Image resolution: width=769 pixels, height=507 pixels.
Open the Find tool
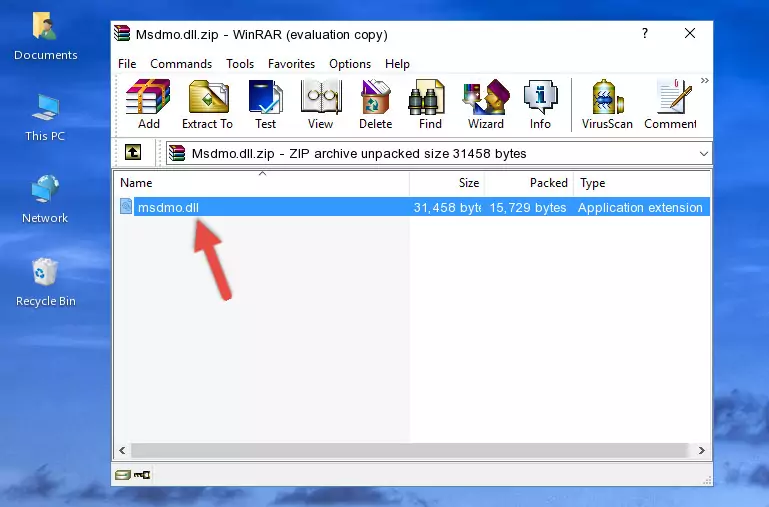point(430,104)
